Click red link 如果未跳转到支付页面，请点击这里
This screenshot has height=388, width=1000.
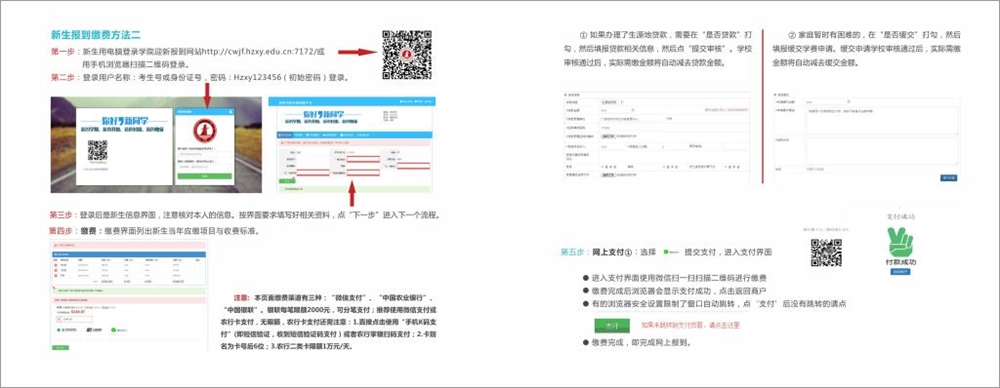coord(690,325)
